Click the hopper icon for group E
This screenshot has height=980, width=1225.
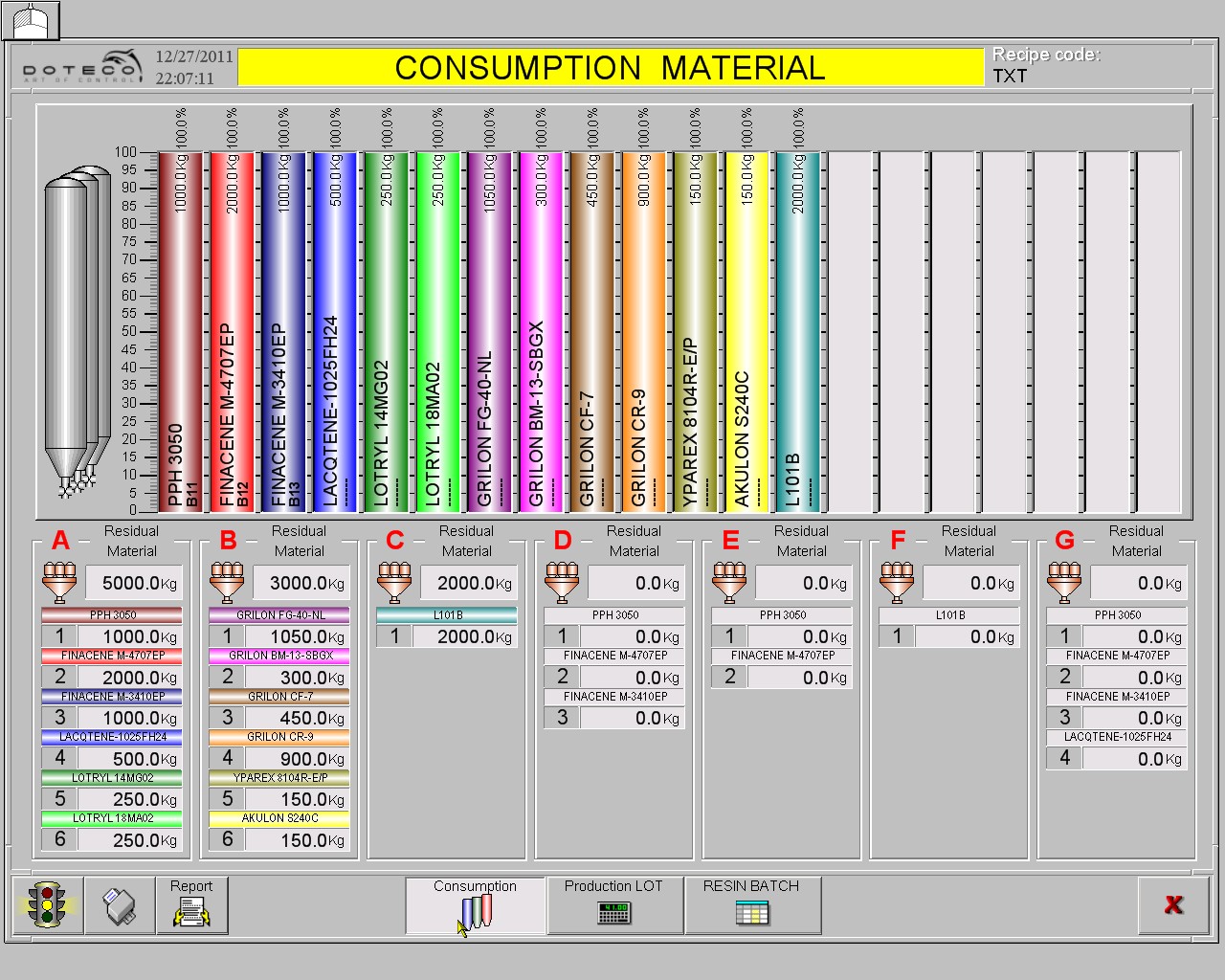[x=729, y=583]
